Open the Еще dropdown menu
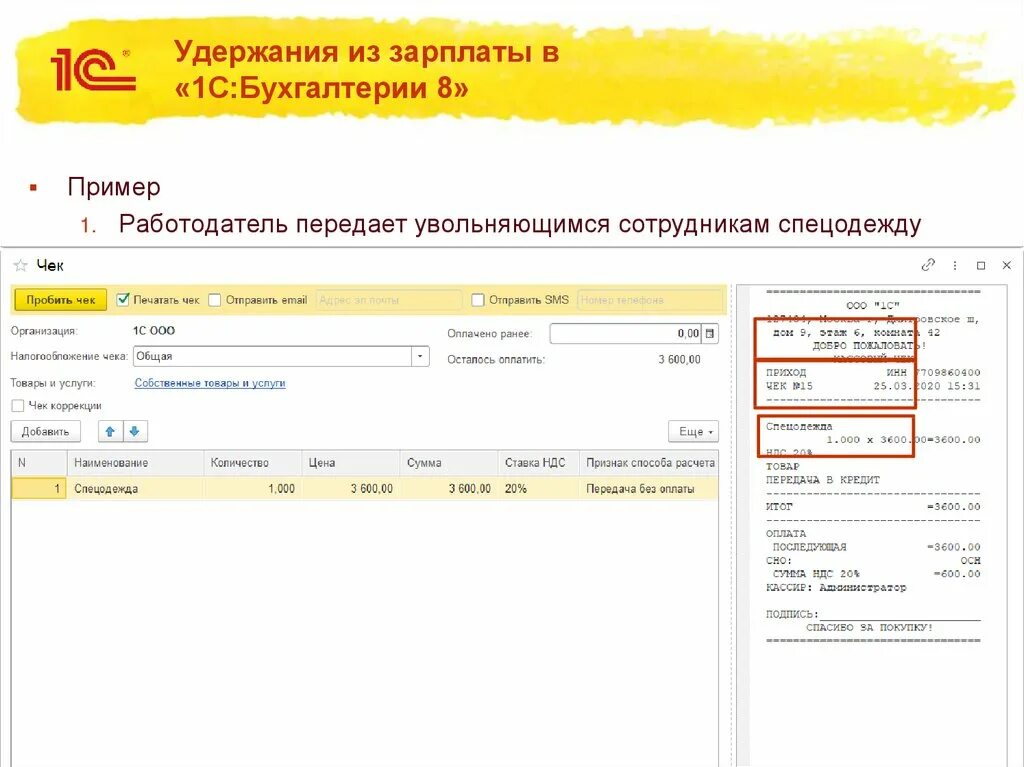Image resolution: width=1024 pixels, height=767 pixels. coord(694,431)
